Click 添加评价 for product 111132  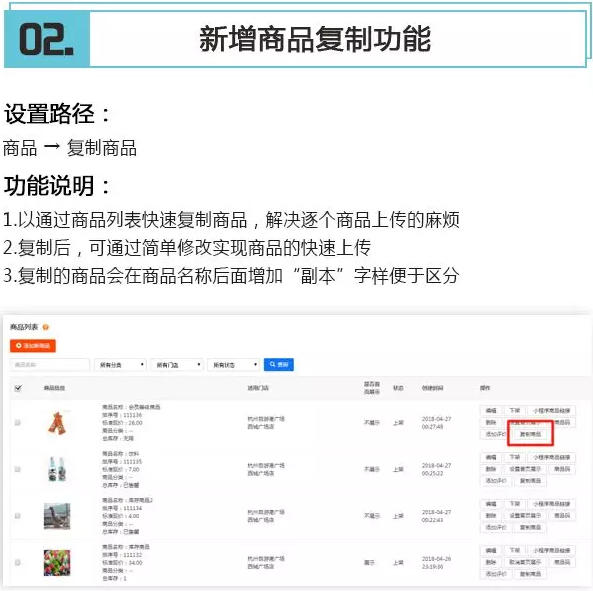tap(495, 574)
